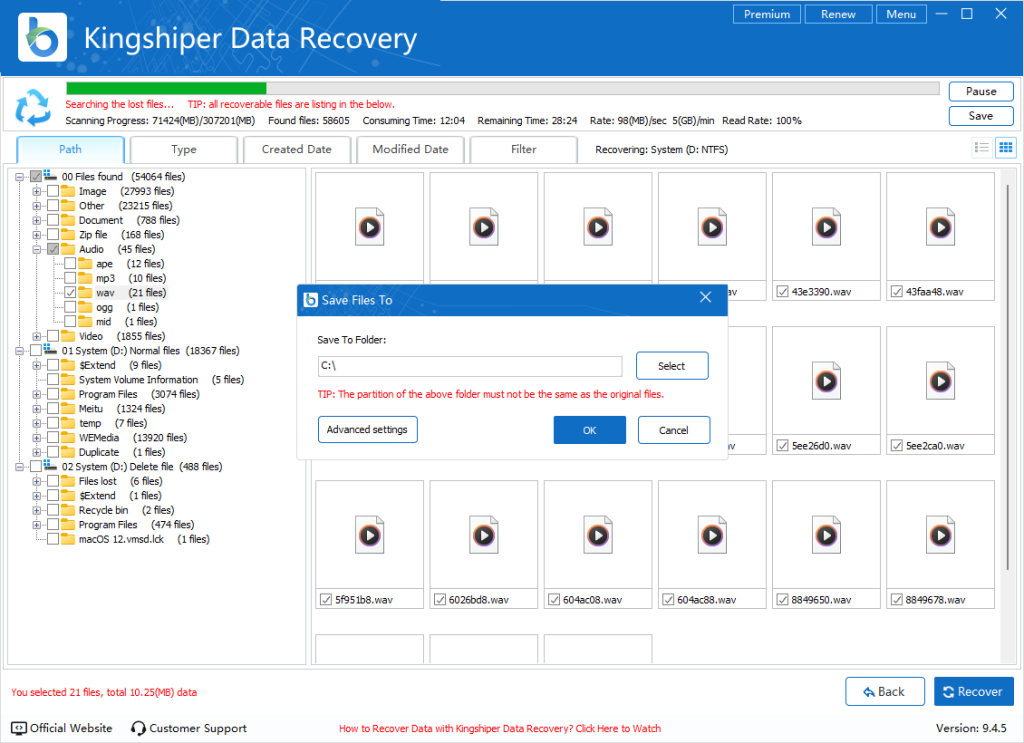Switch to grid thumbnail view icon

[1006, 148]
